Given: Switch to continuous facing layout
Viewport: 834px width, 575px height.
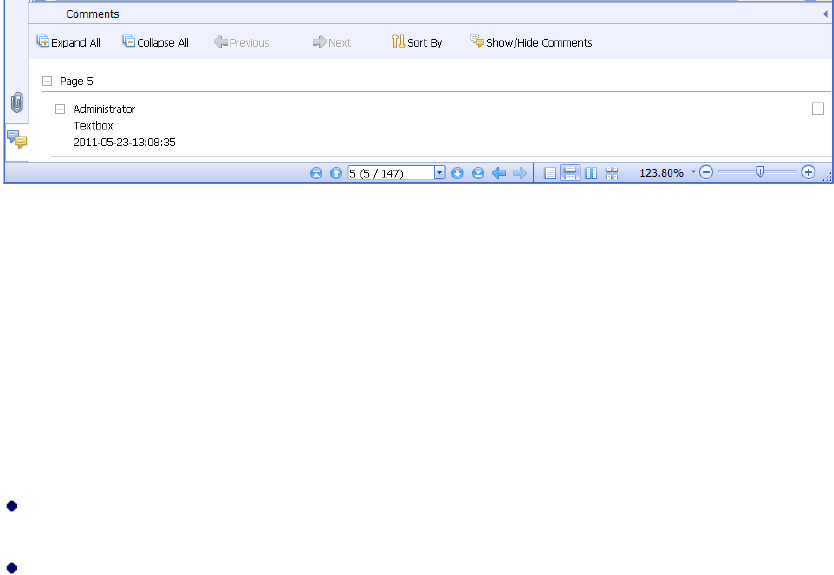Looking at the screenshot, I should pyautogui.click(x=612, y=173).
